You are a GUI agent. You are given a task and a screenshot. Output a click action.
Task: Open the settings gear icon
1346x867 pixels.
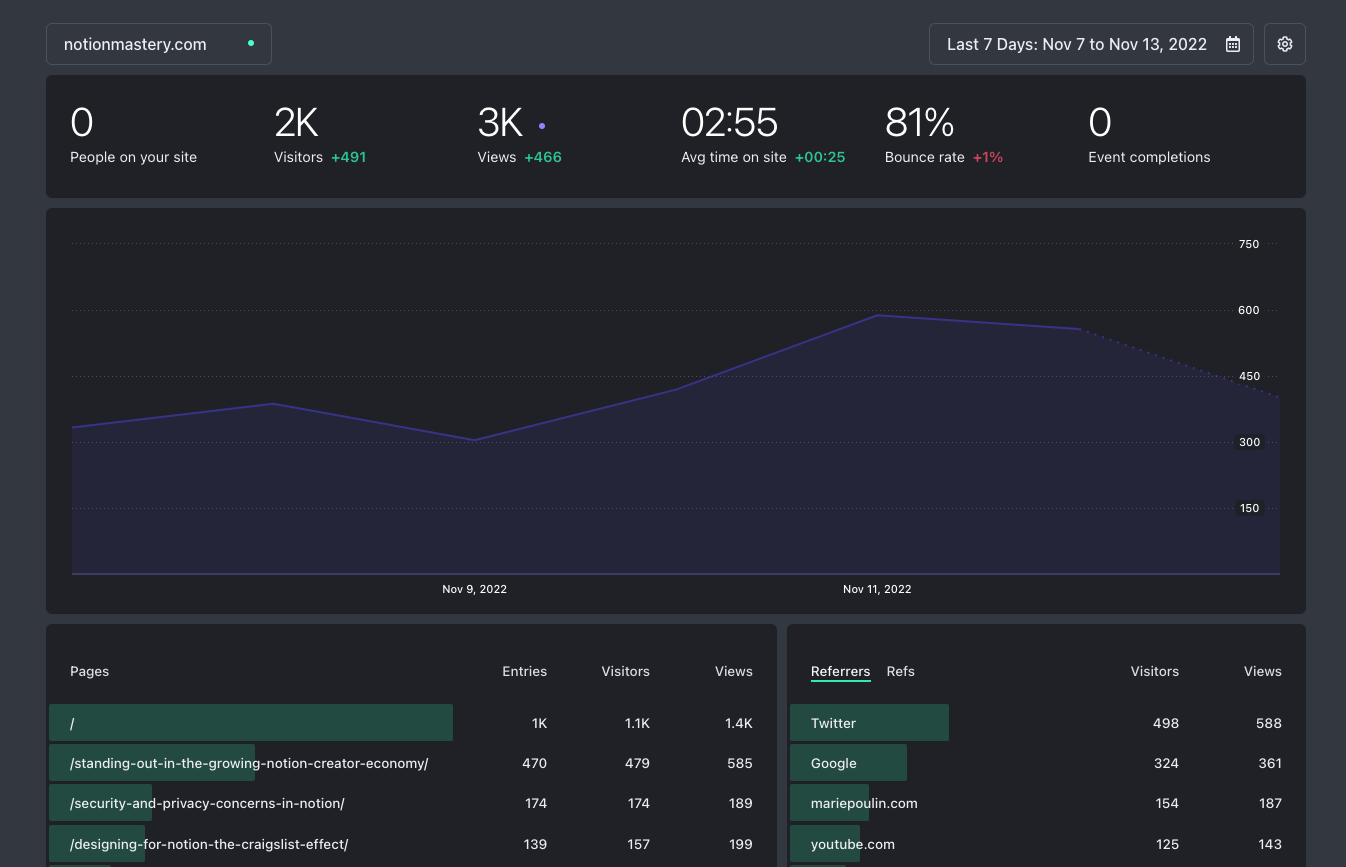coord(1285,44)
